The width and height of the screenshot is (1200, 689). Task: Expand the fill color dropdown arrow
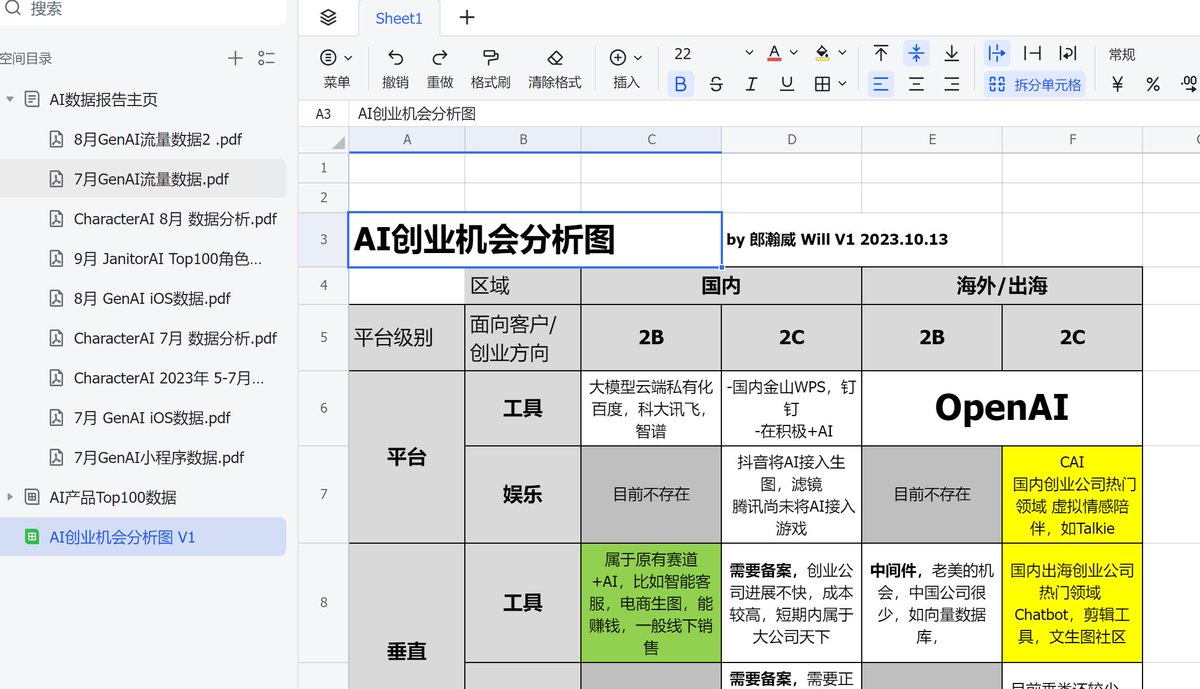click(x=842, y=53)
